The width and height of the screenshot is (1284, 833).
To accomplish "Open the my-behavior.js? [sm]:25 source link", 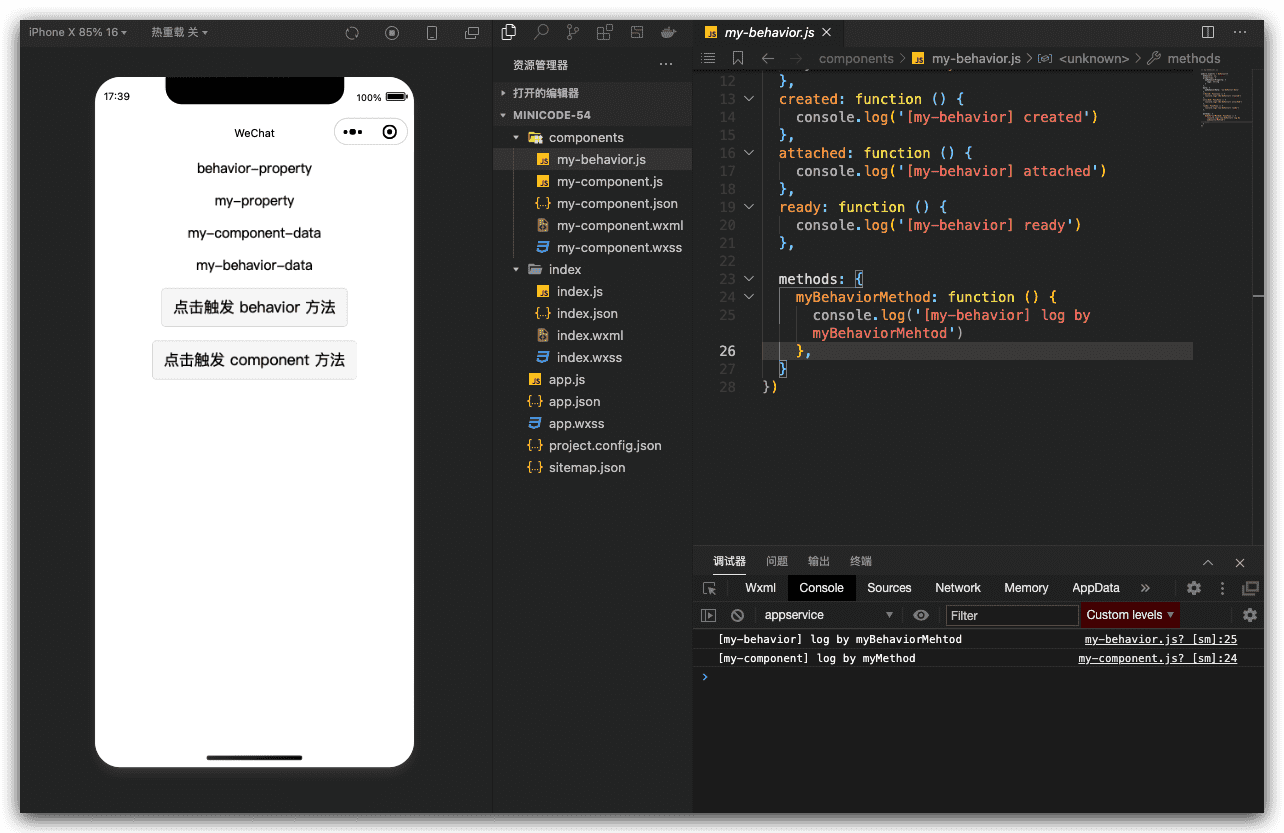I will [x=1160, y=639].
